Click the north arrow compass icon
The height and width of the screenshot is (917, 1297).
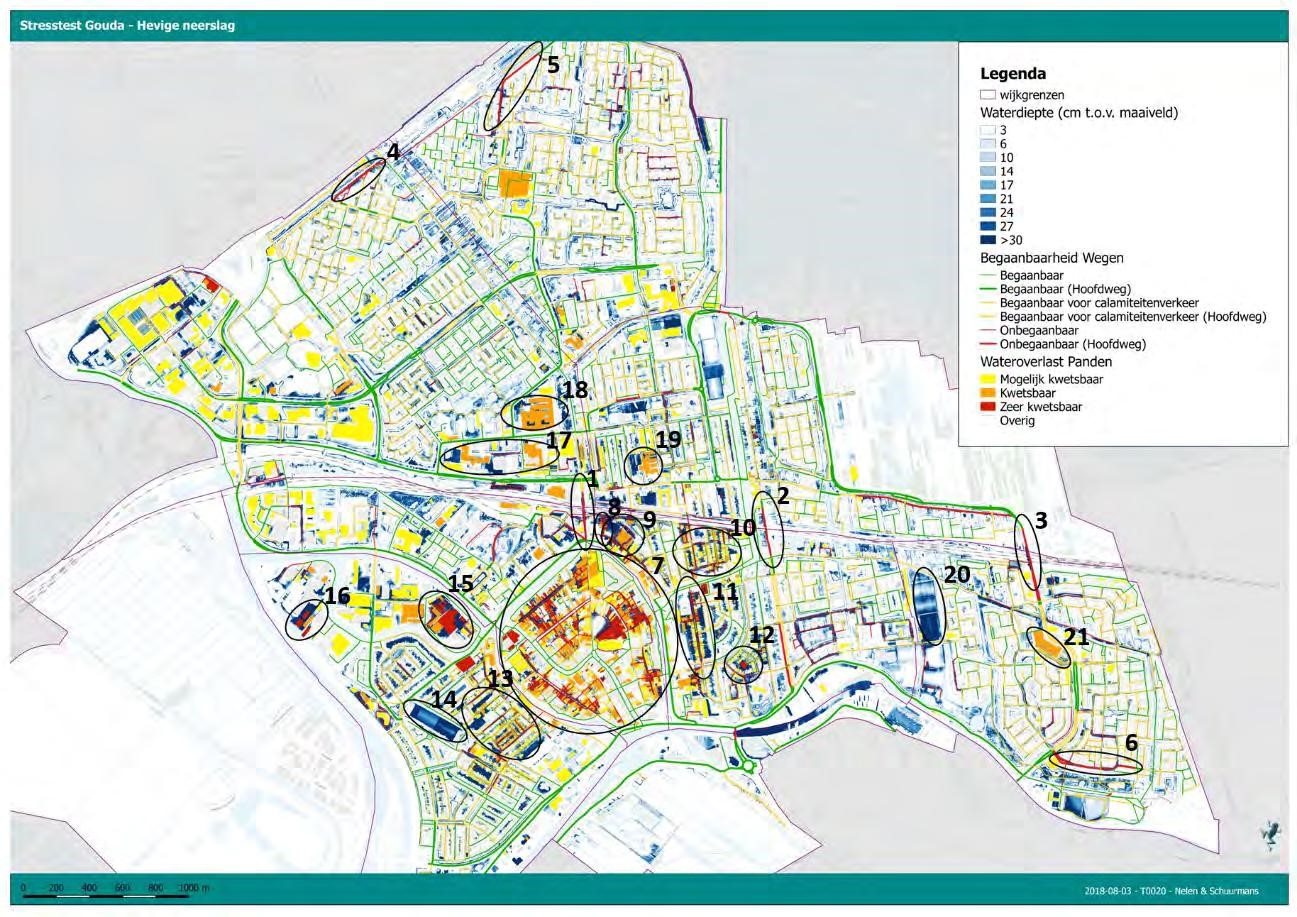[x=1270, y=832]
